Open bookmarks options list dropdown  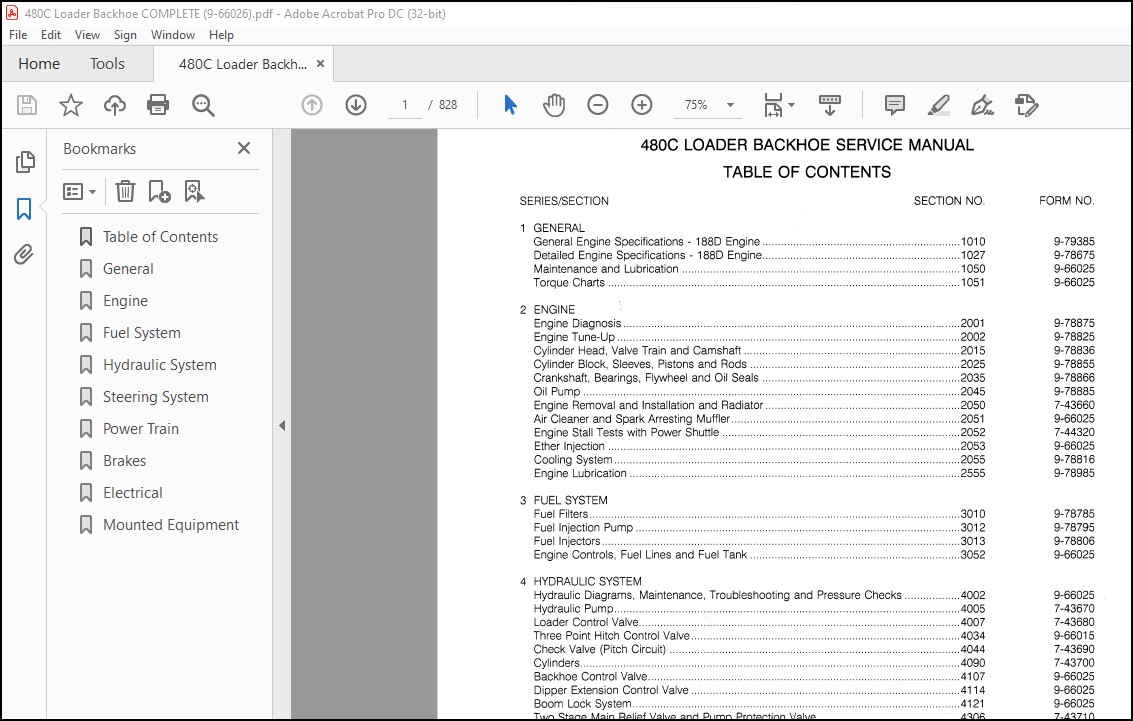pos(79,191)
